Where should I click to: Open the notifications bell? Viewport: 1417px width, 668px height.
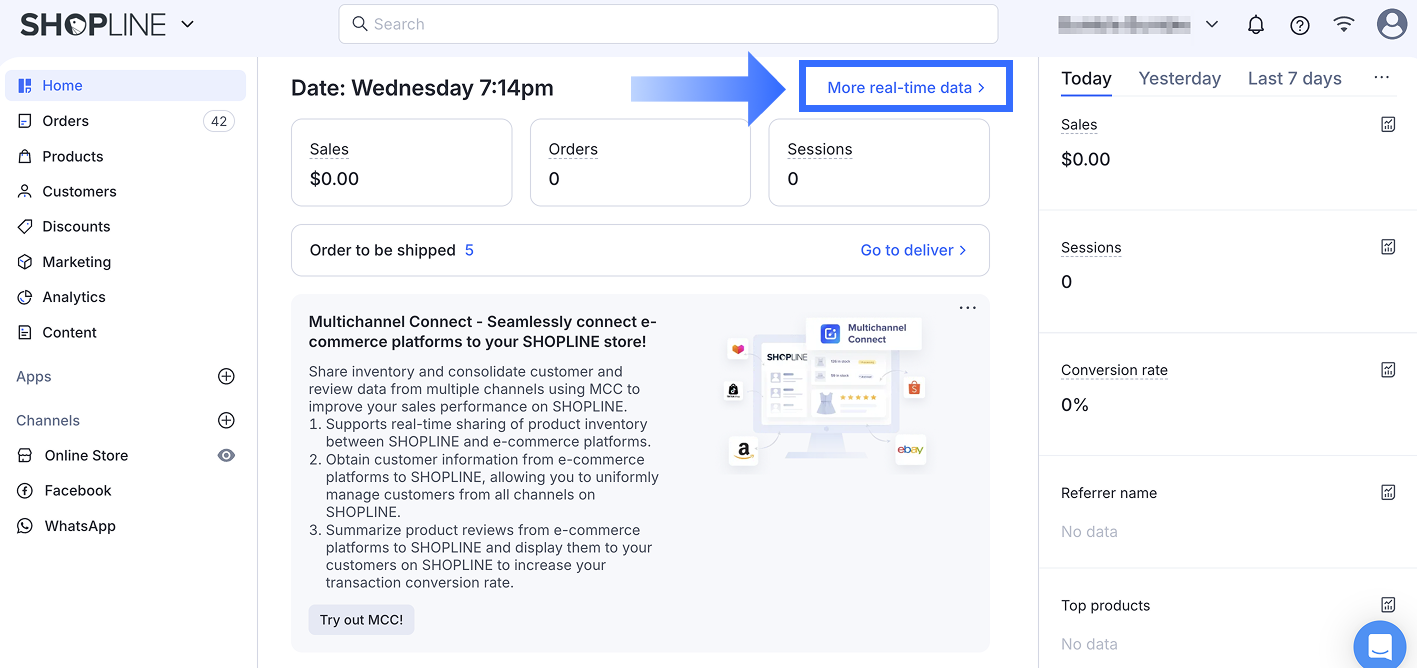click(x=1256, y=25)
